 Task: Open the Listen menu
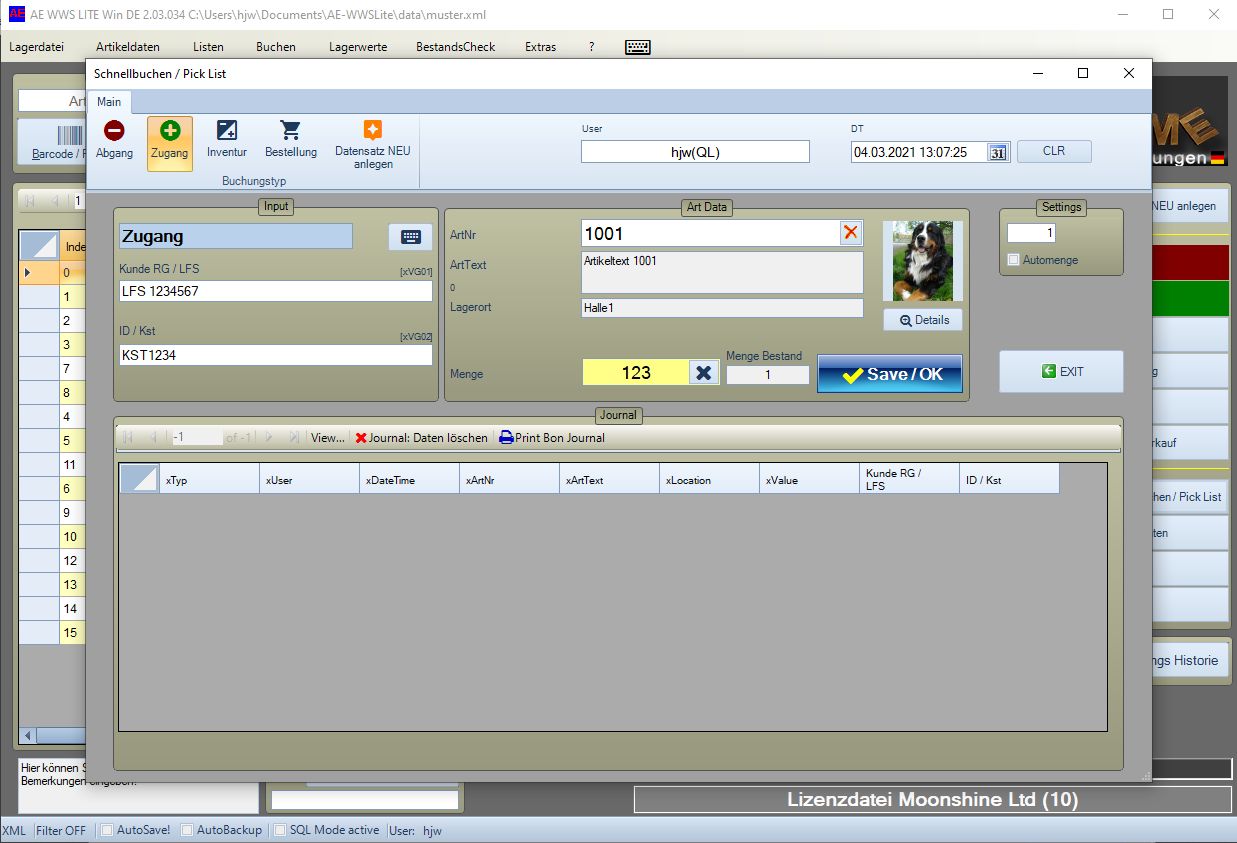tap(208, 47)
